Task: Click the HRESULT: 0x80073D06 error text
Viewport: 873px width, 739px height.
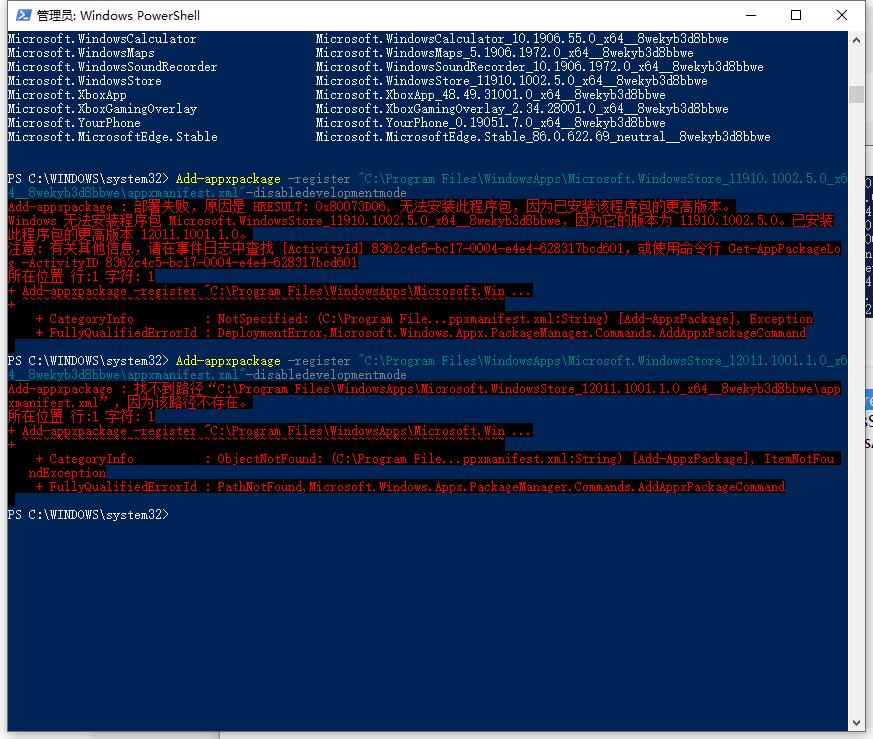Action: pyautogui.click(x=319, y=207)
